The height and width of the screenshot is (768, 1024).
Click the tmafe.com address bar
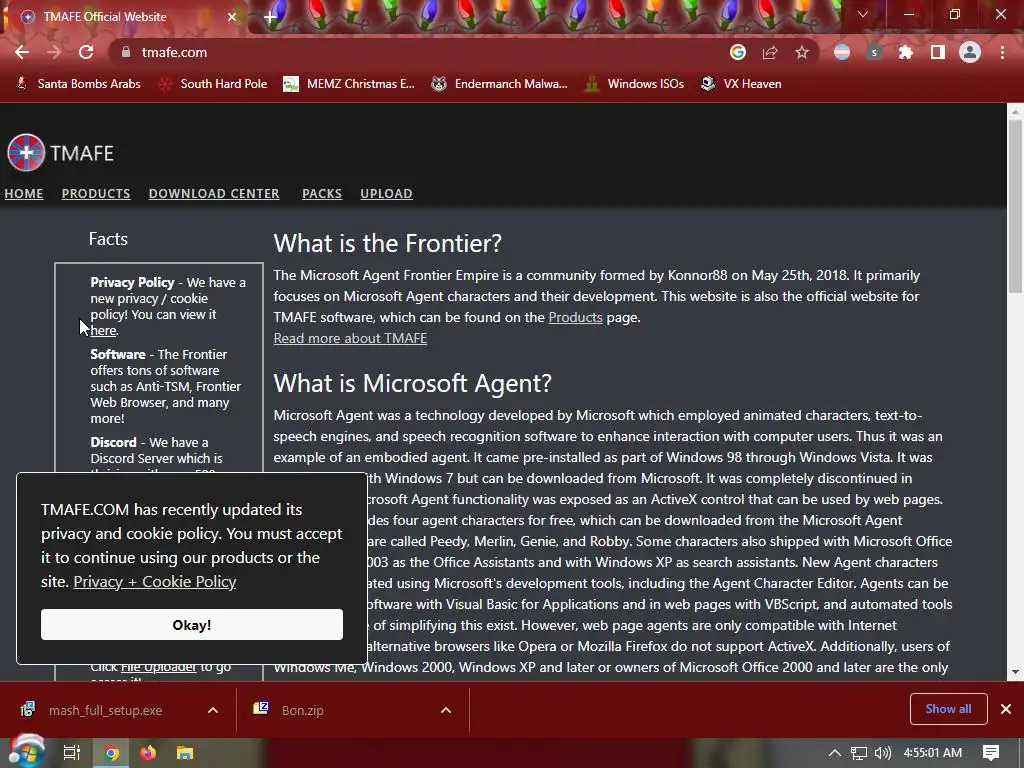418,52
